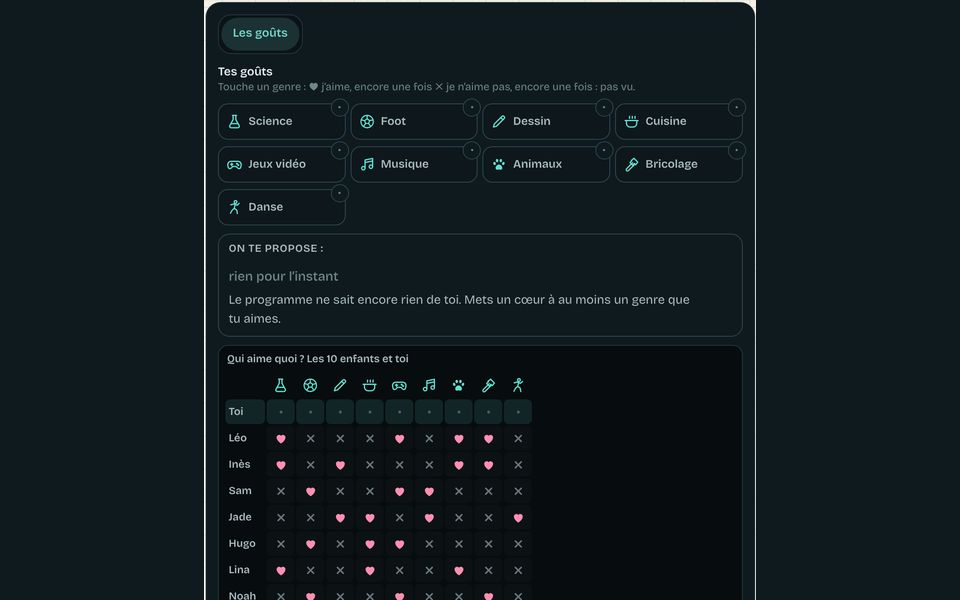This screenshot has height=600, width=960.
Task: Mark the Bricolage genre as liked
Action: [x=679, y=164]
